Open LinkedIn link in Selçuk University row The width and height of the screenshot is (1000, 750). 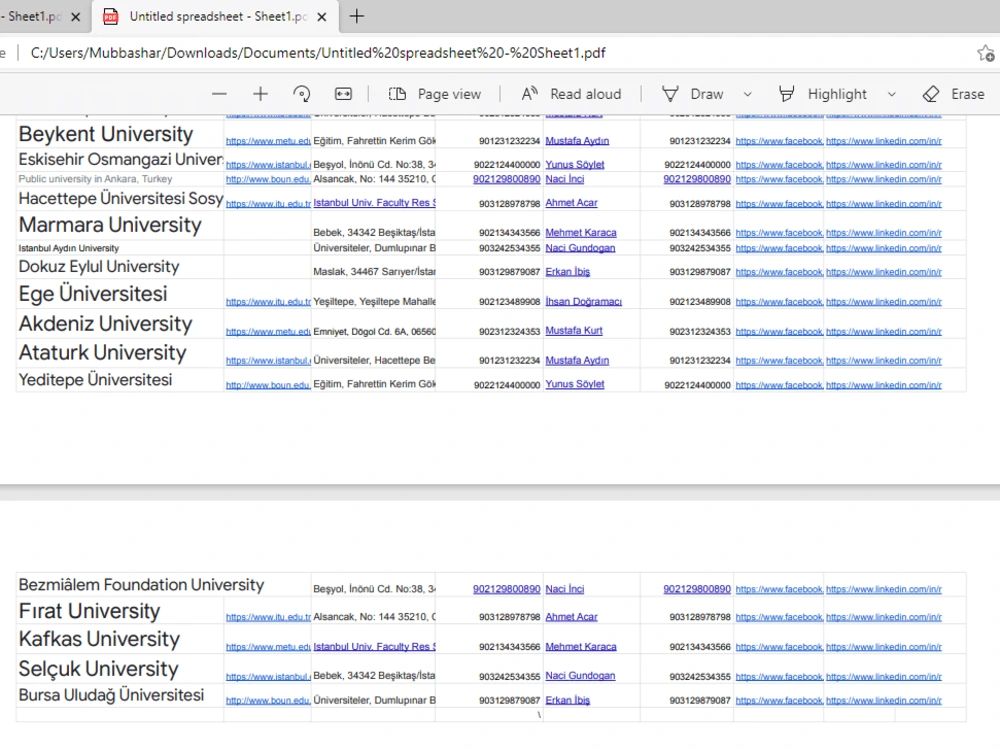(x=884, y=677)
